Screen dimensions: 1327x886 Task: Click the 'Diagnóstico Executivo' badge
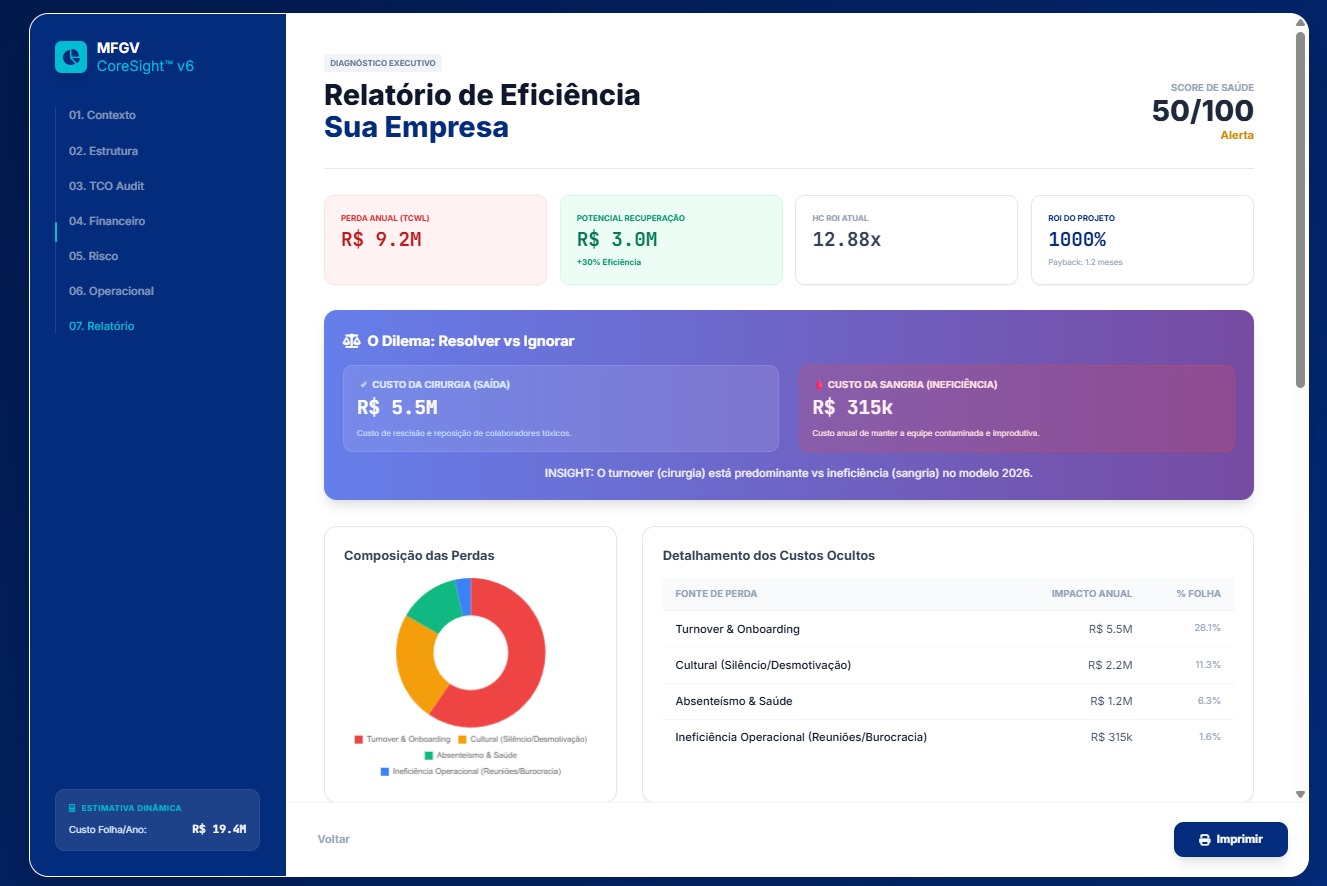[x=384, y=62]
